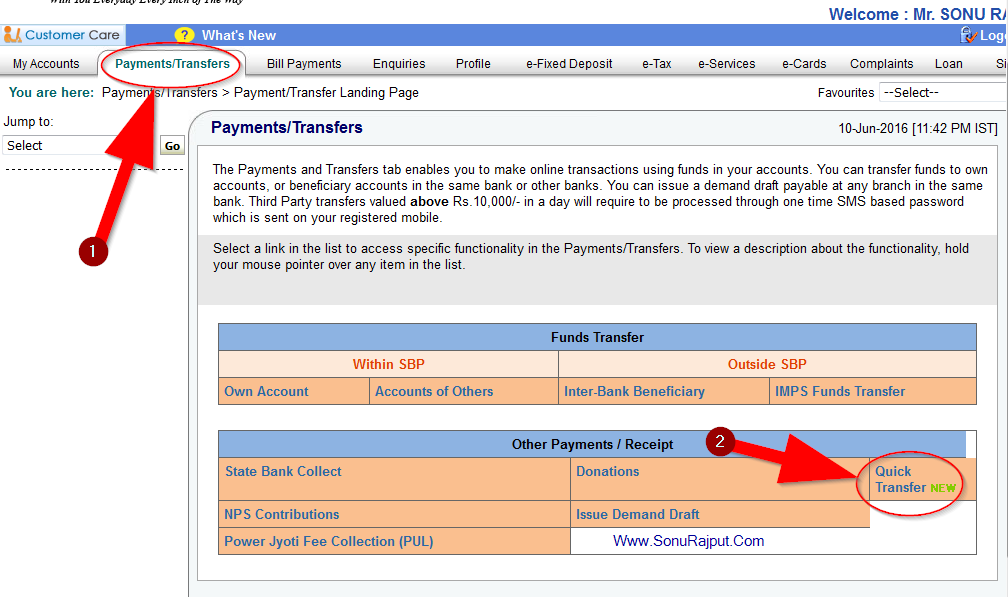Click Issue Demand Draft link
Viewport: 1008px width, 597px height.
click(637, 514)
